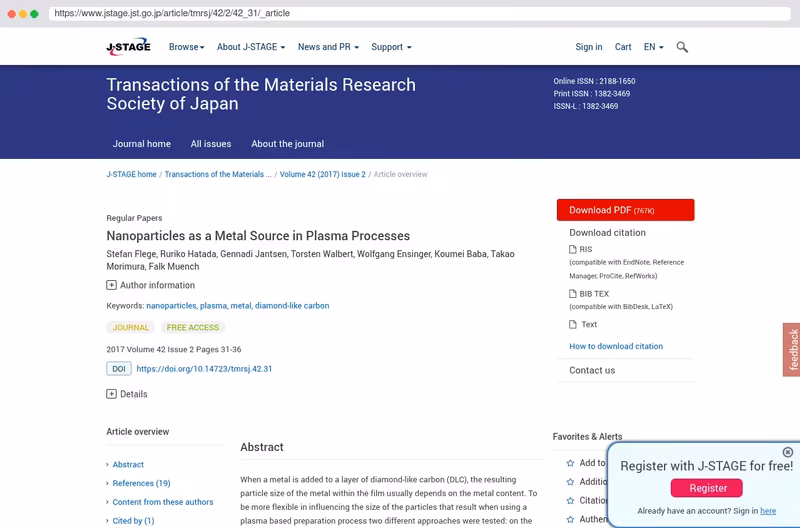Expand the Details plus icon
This screenshot has height=528, width=800.
[111, 394]
